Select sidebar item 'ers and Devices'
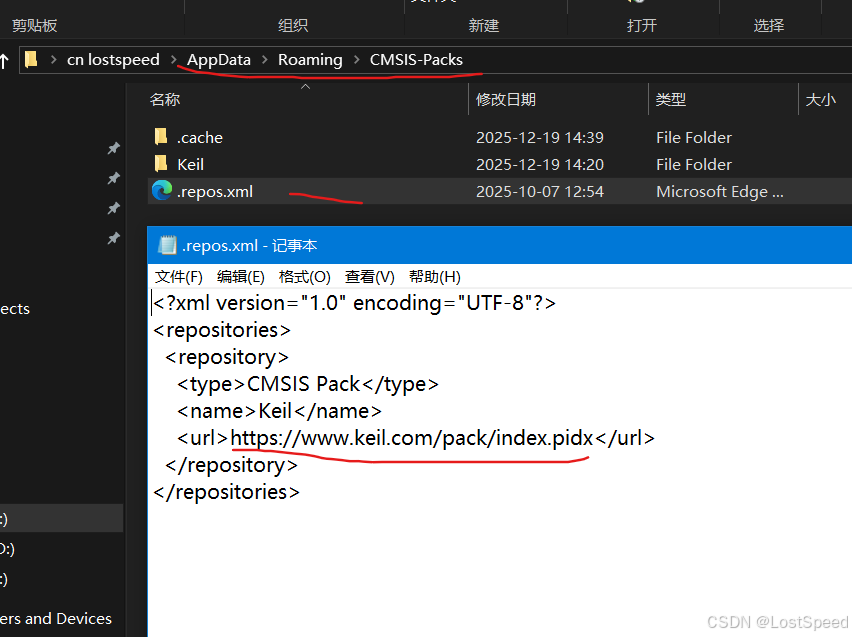 tap(55, 619)
